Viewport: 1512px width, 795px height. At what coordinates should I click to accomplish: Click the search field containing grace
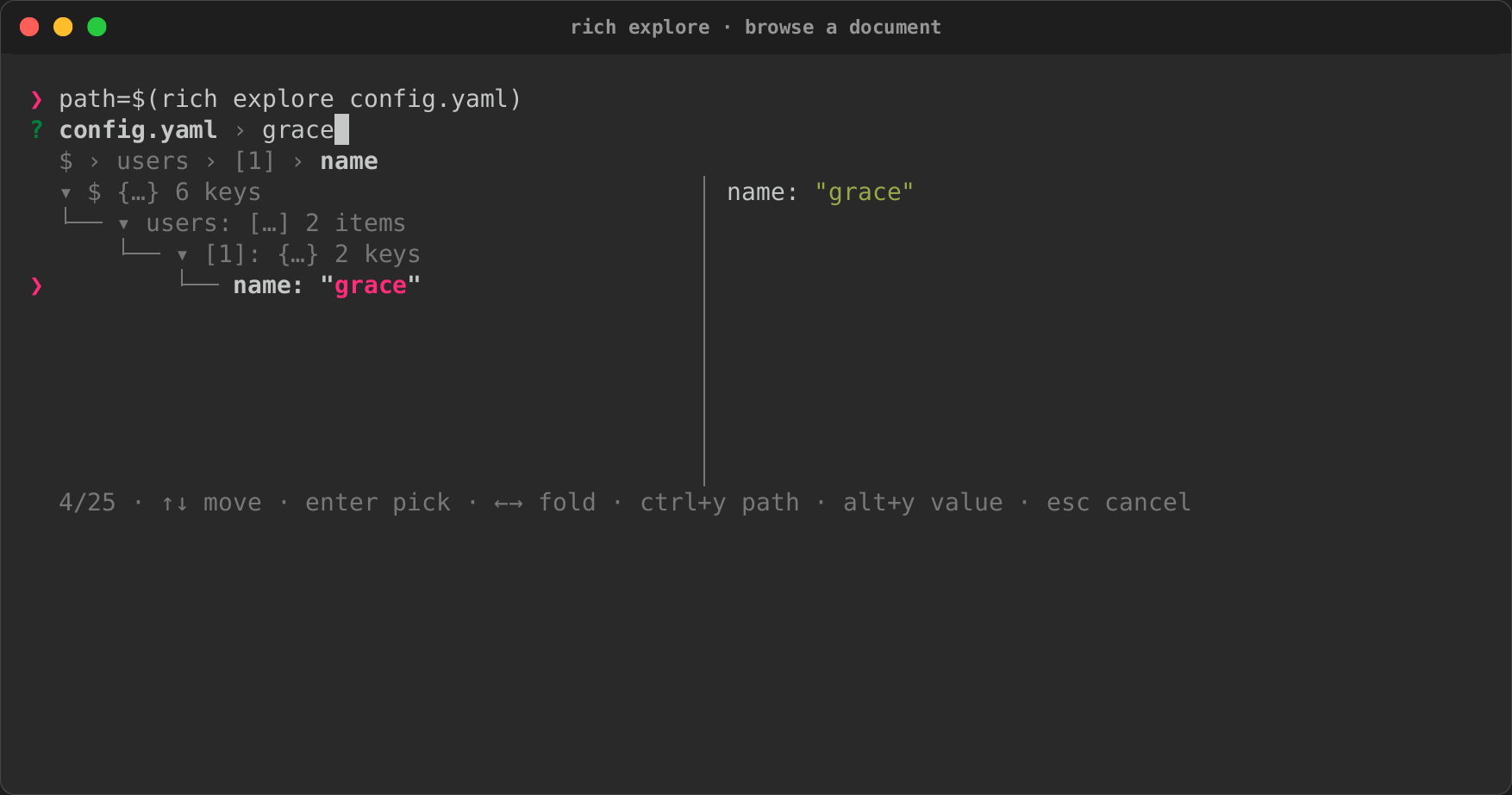[305, 130]
